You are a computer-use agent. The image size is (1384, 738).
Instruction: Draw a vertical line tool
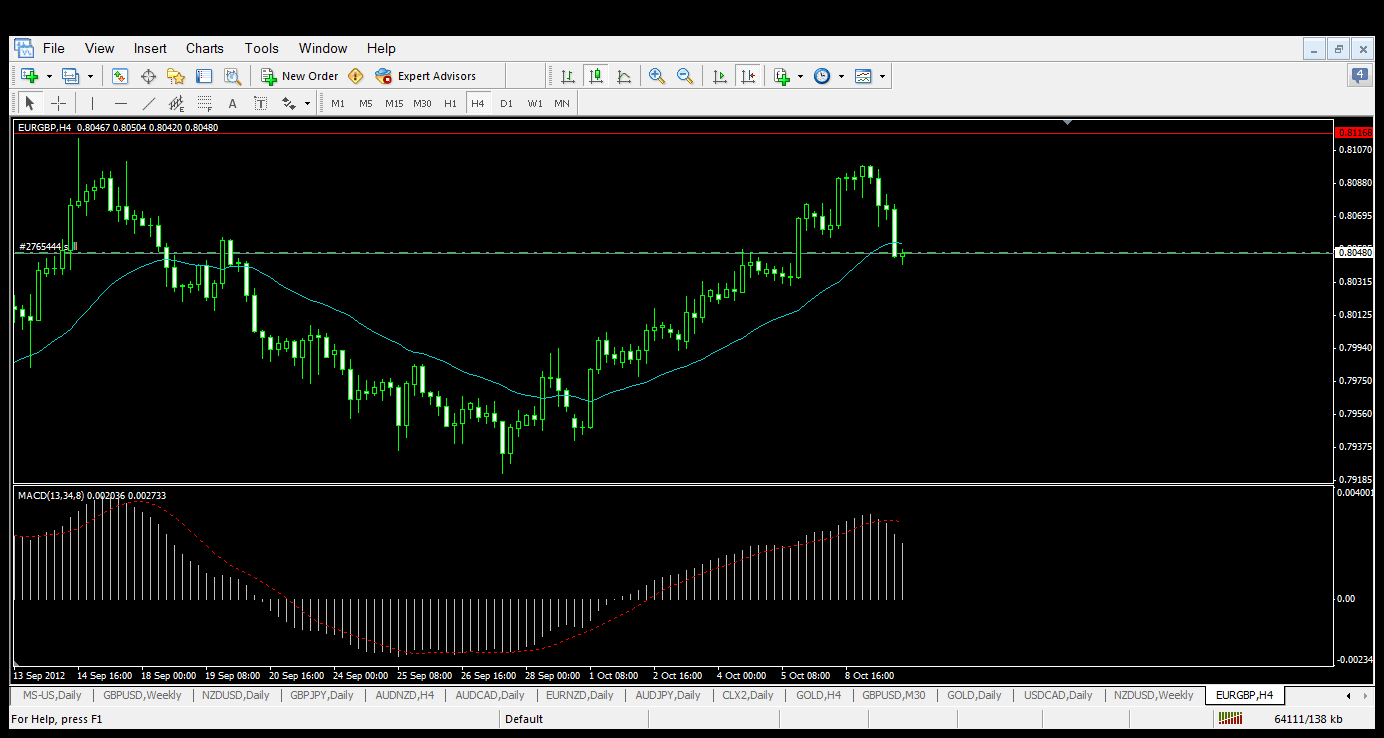[x=92, y=103]
